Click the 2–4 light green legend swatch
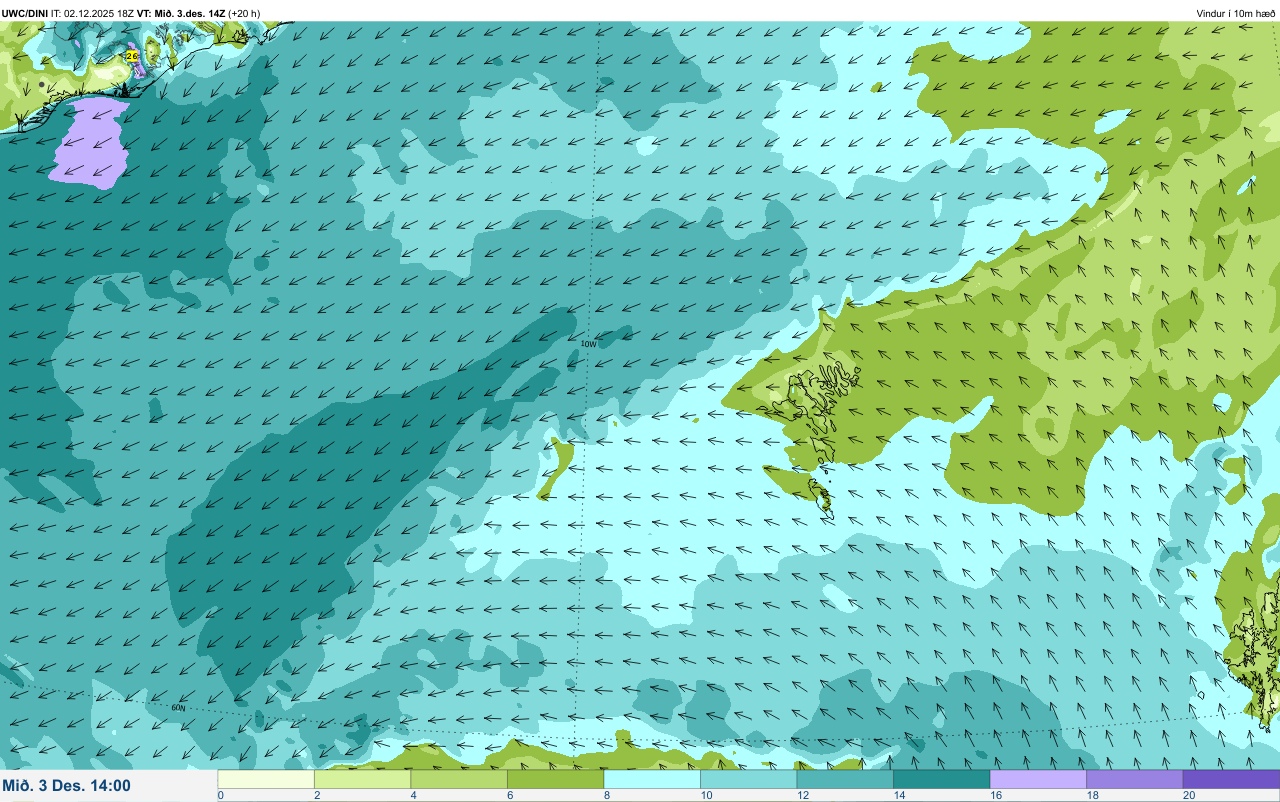The width and height of the screenshot is (1280, 802). (362, 779)
